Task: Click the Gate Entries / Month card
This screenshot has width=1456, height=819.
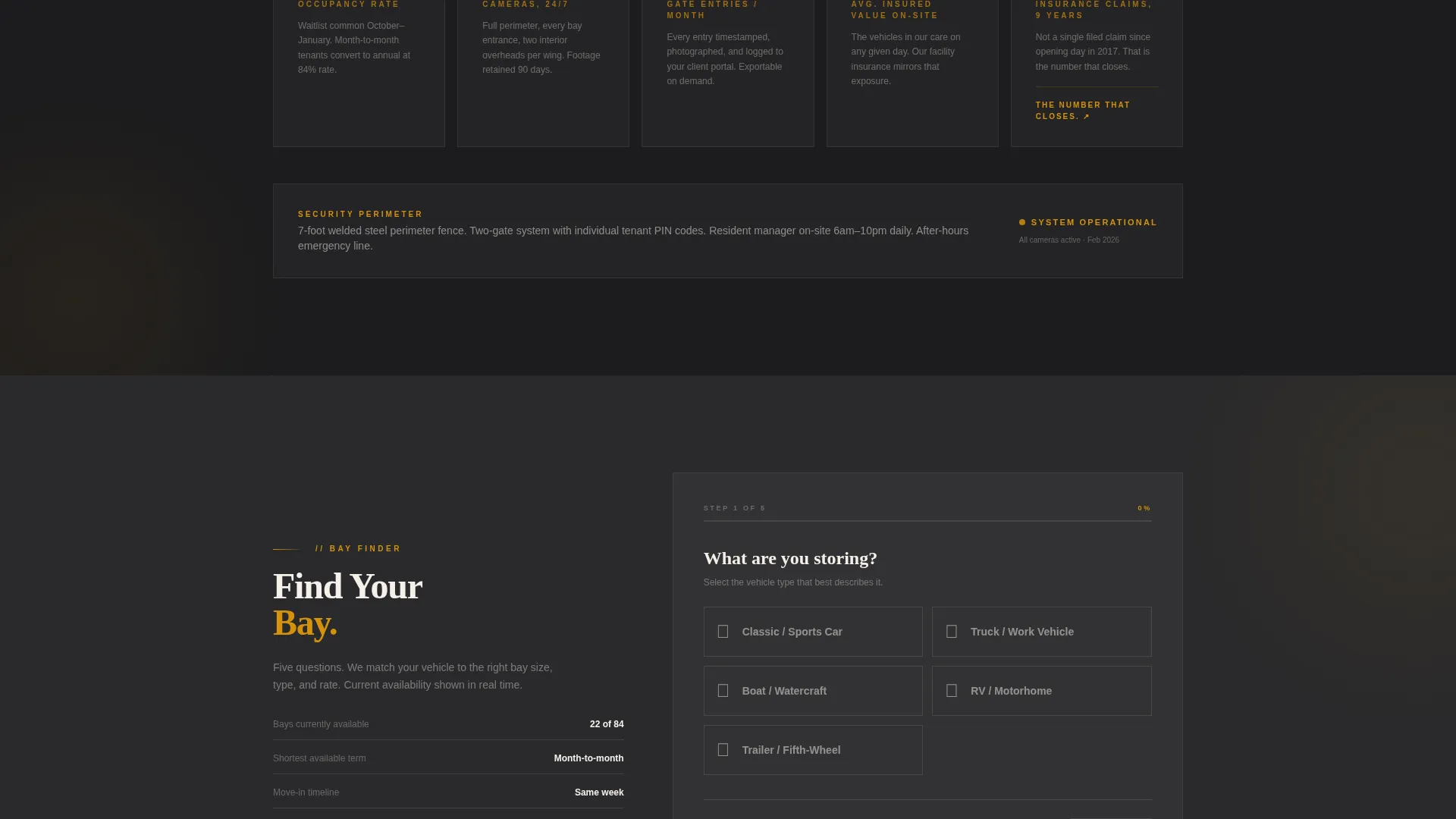Action: pos(727,73)
